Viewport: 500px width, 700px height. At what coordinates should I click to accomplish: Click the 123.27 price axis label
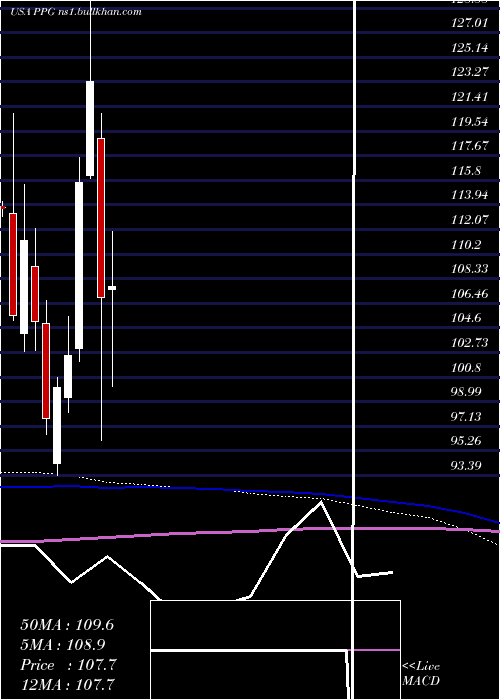pyautogui.click(x=469, y=72)
